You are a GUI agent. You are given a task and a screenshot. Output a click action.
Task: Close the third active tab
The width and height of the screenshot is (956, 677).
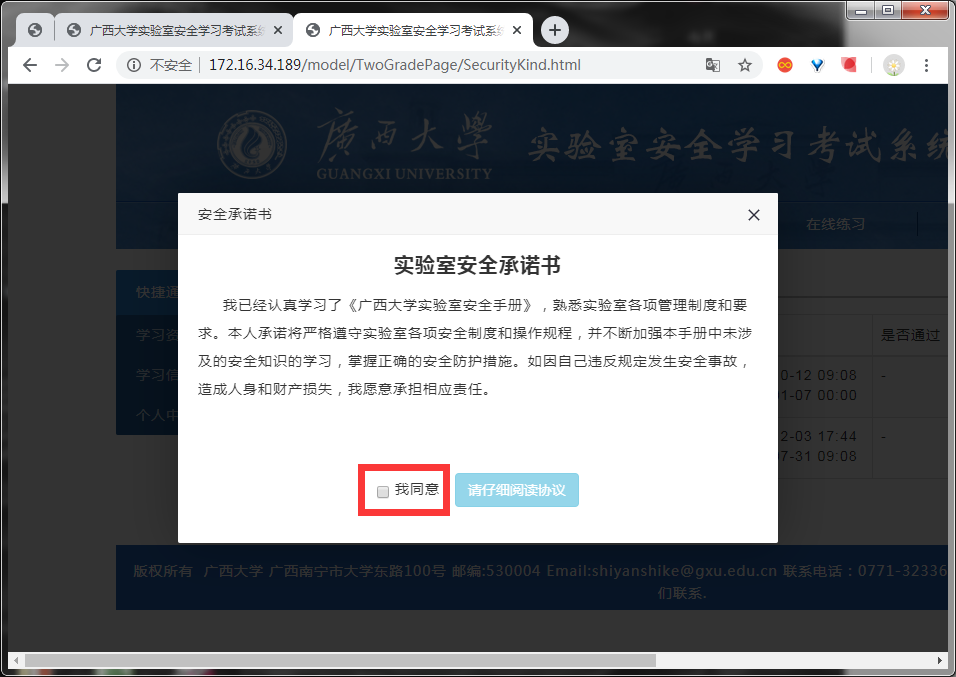tap(517, 30)
